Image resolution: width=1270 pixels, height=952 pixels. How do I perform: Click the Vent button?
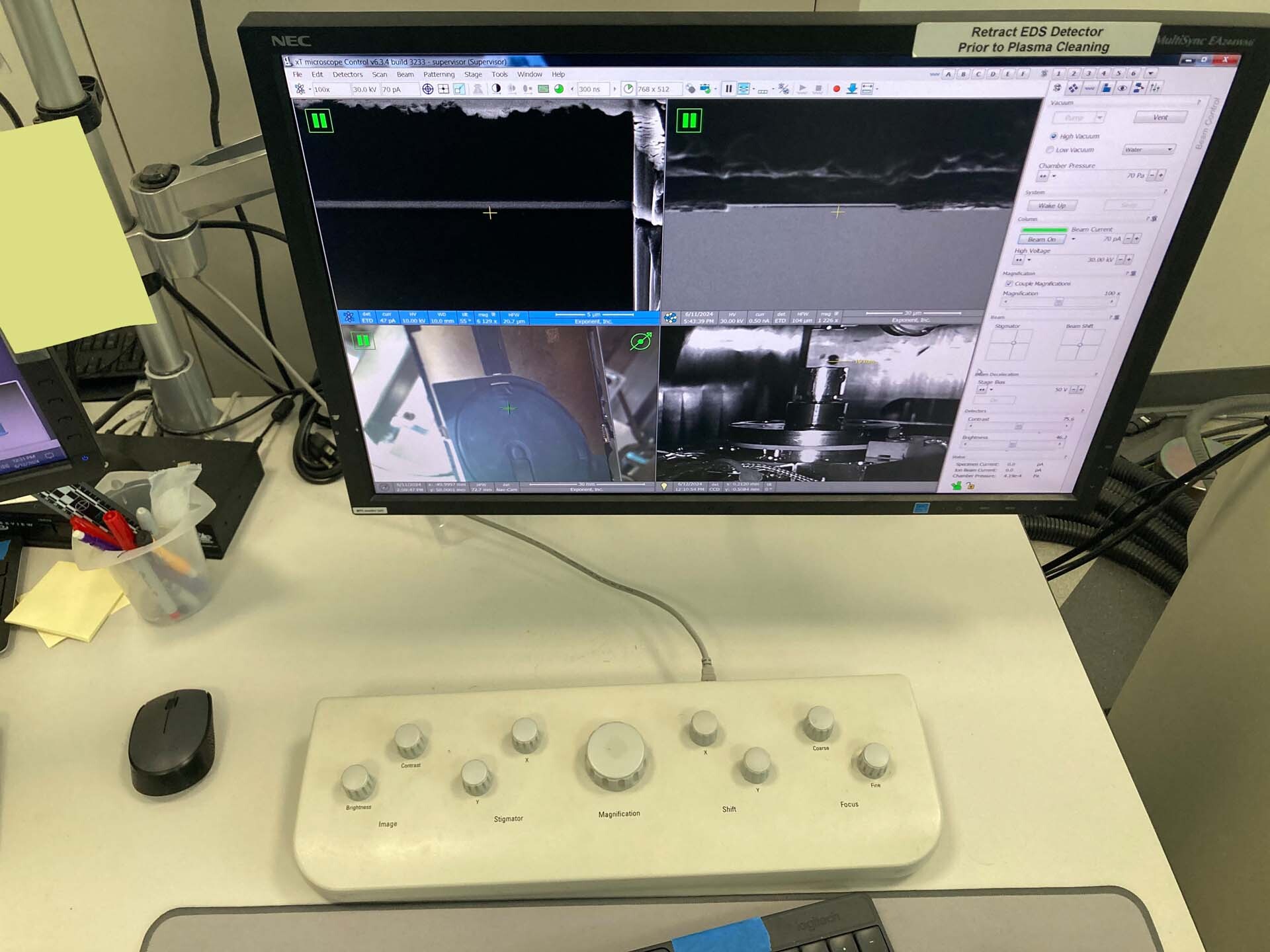(x=1160, y=117)
